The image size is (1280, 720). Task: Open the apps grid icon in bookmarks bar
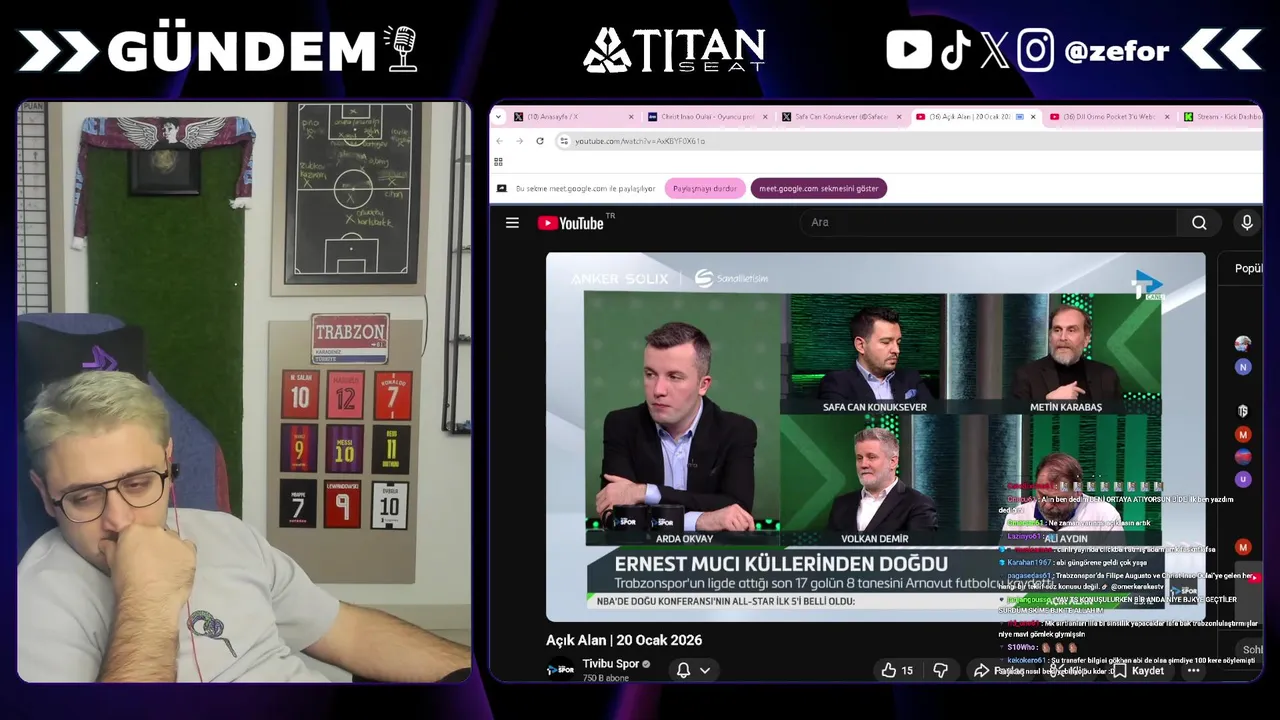coord(498,161)
